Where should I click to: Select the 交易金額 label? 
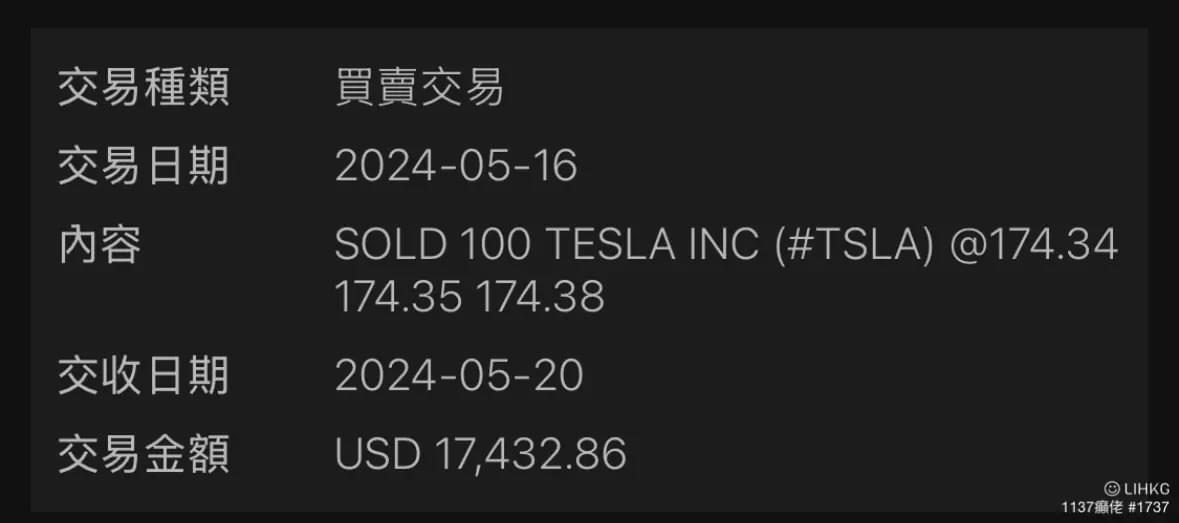(143, 454)
